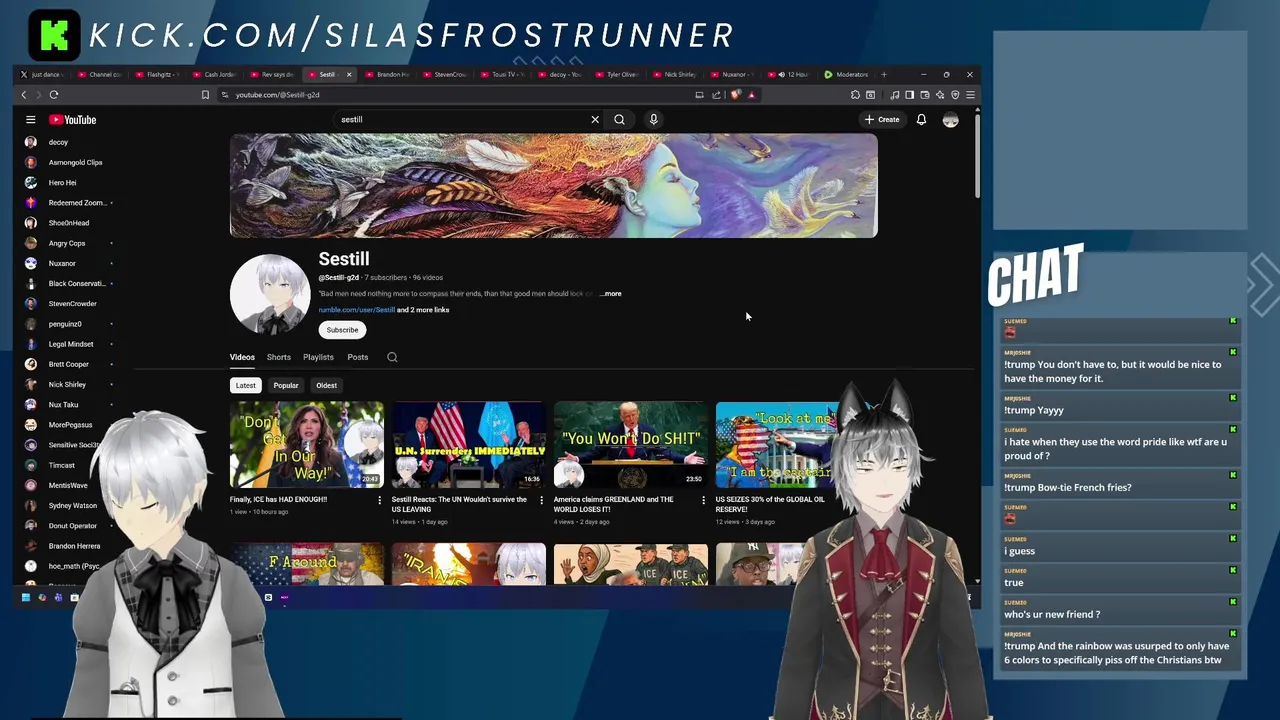The image size is (1280, 720).
Task: Click the share icon in the address bar
Action: (716, 95)
